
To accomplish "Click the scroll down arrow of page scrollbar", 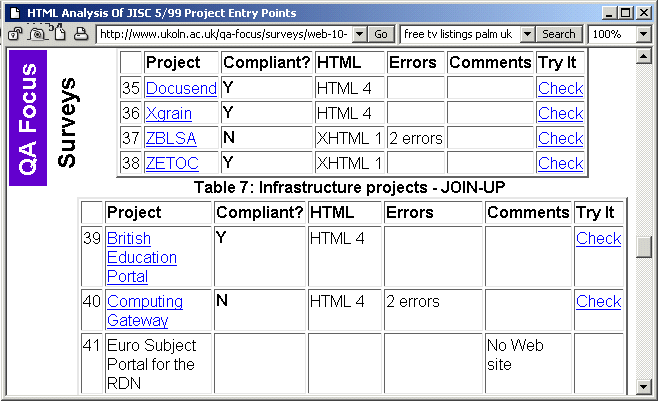I will [643, 386].
